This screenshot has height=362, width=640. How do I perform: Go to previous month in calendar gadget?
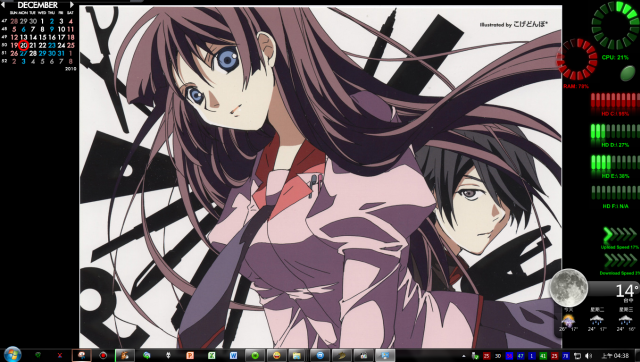[3, 5]
